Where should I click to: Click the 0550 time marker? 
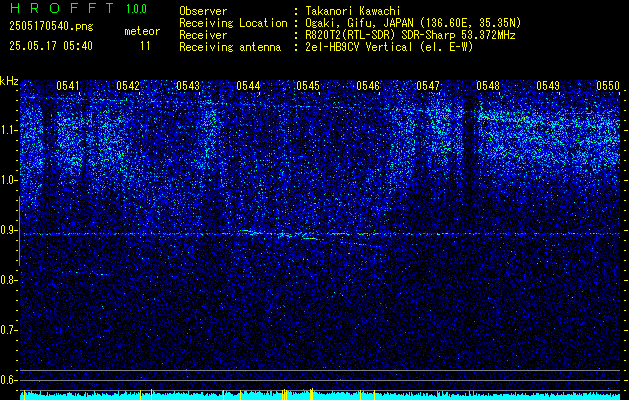pyautogui.click(x=608, y=86)
